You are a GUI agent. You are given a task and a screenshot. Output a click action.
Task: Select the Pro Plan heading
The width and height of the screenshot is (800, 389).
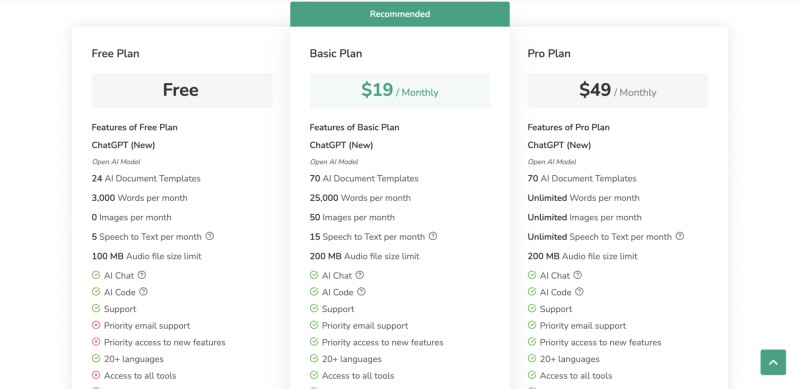[549, 54]
